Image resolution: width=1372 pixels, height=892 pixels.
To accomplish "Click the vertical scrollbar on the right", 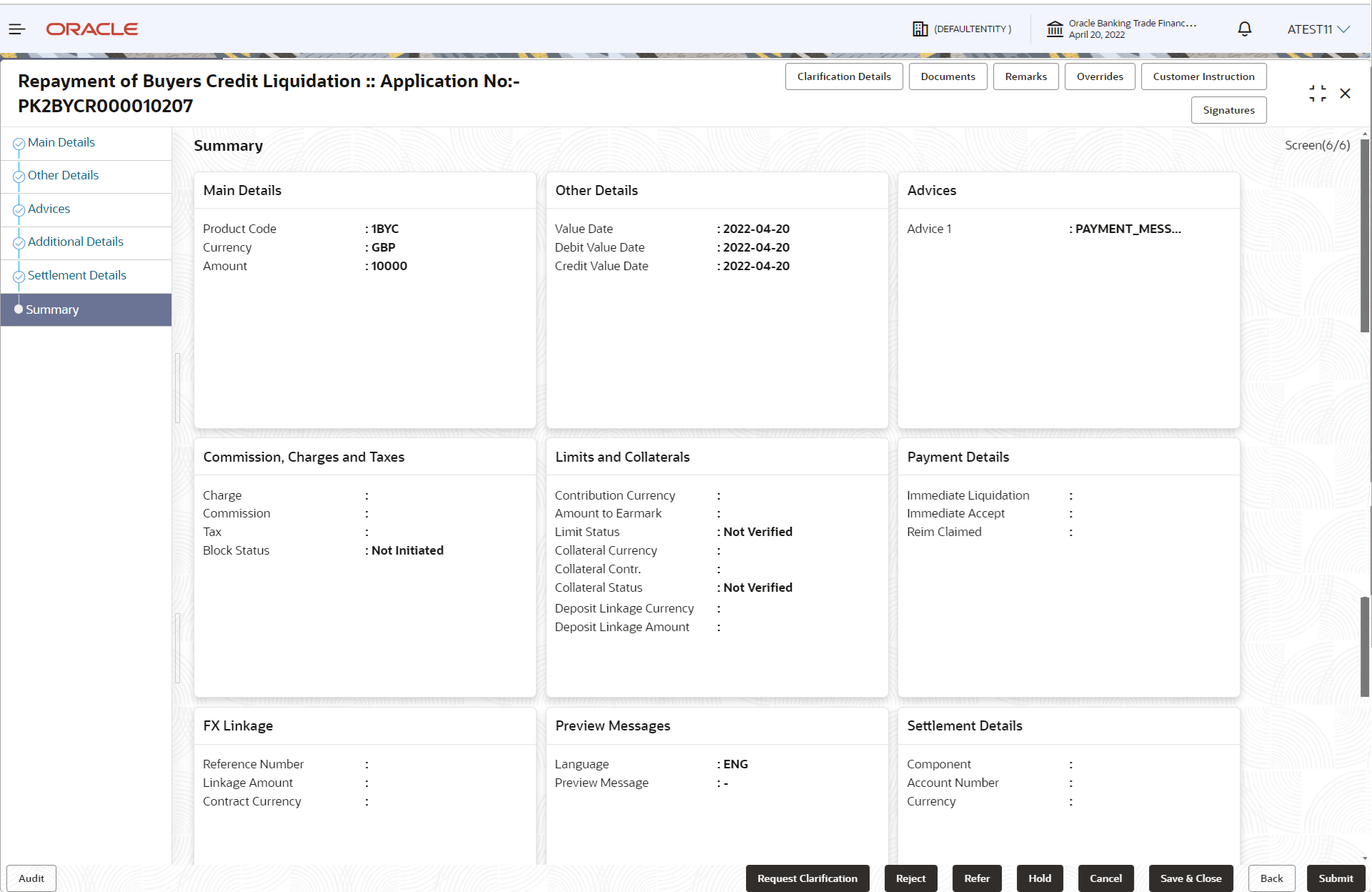I will click(x=1364, y=236).
